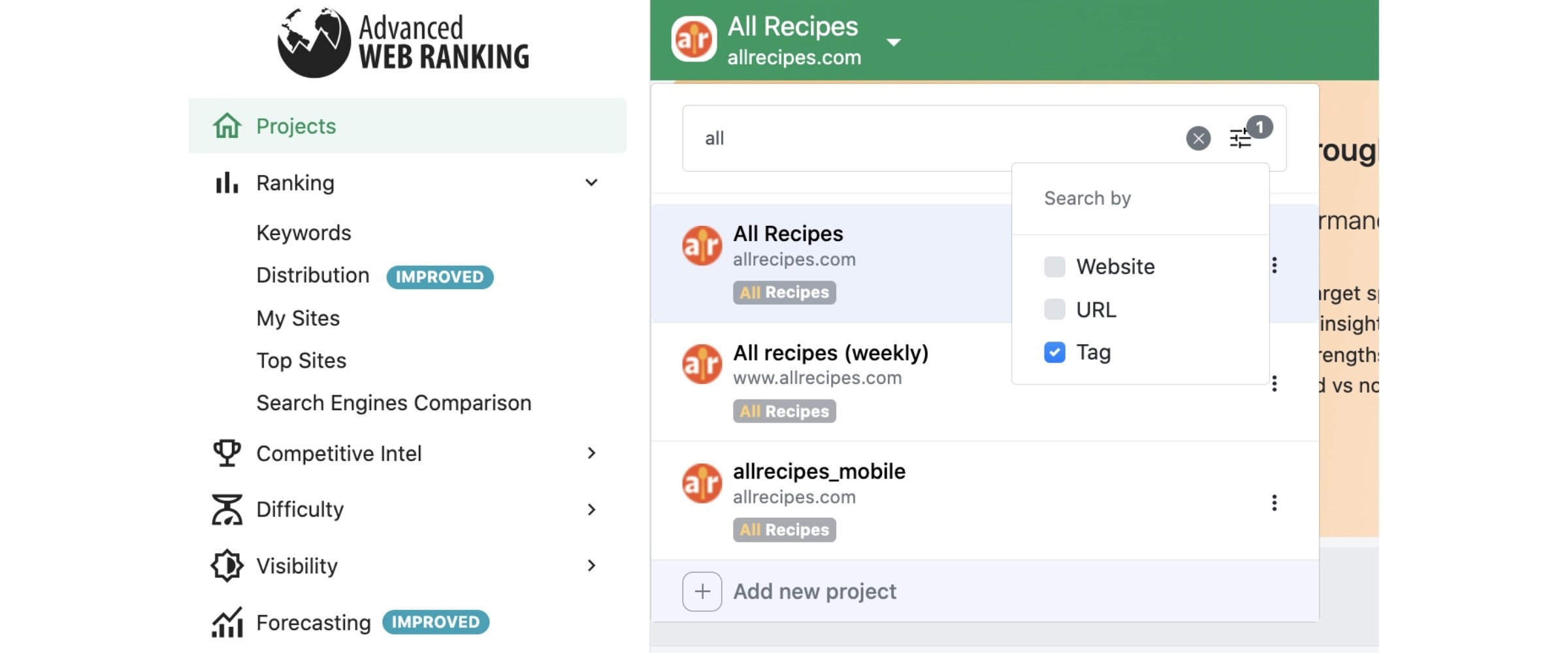Screen dimensions: 1568x653
Task: Enable the URL search checkbox
Action: pyautogui.click(x=1054, y=310)
